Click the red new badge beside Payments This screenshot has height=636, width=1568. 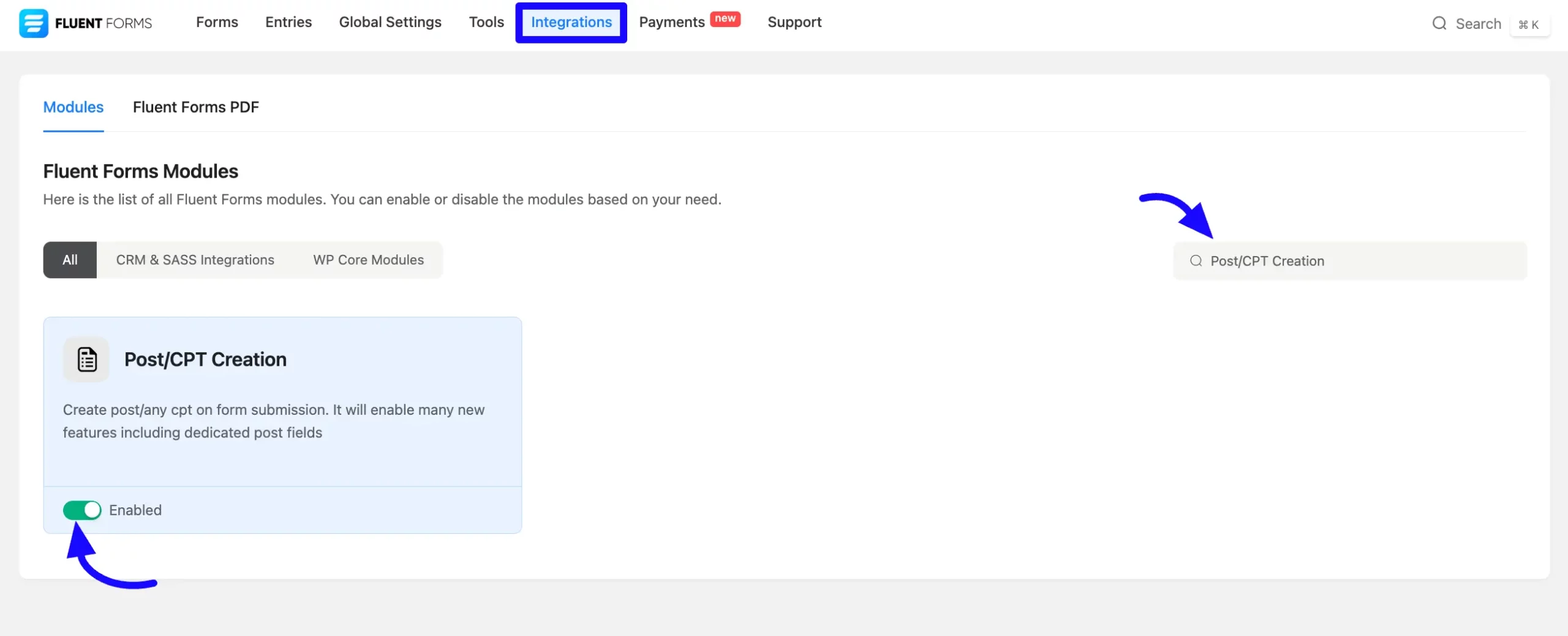click(725, 19)
